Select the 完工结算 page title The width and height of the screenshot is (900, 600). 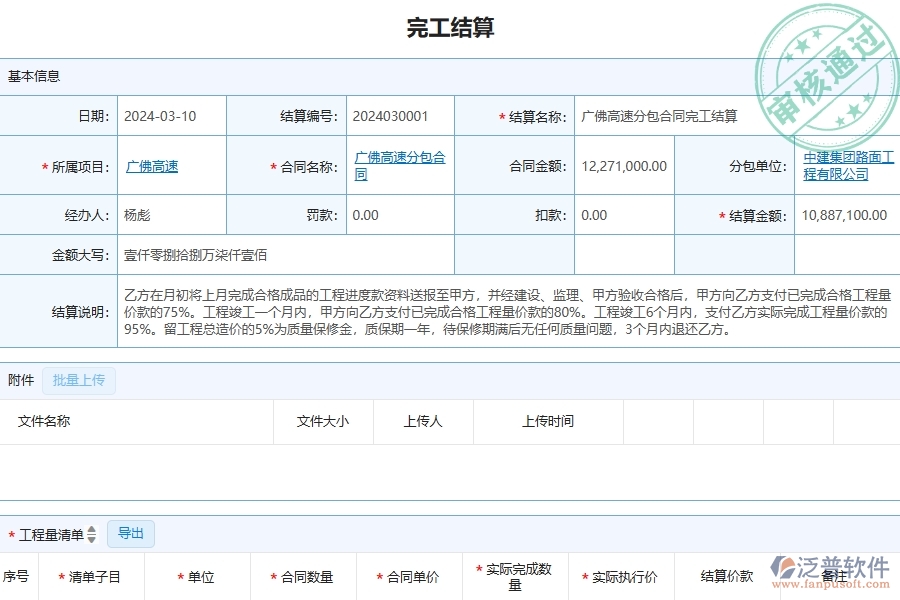coord(450,27)
